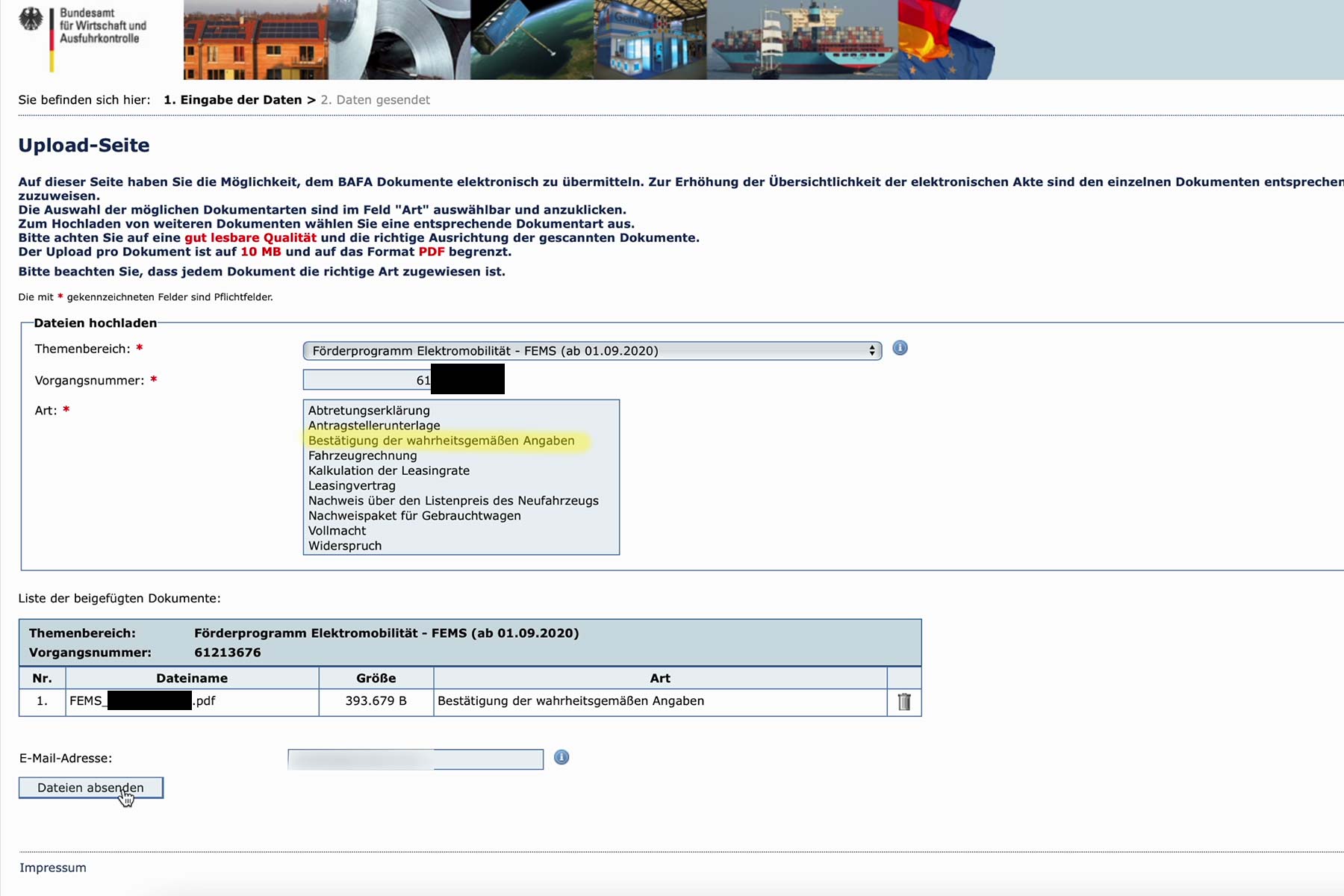This screenshot has width=1344, height=896.
Task: Open the Themenbereich dropdown
Action: click(591, 351)
